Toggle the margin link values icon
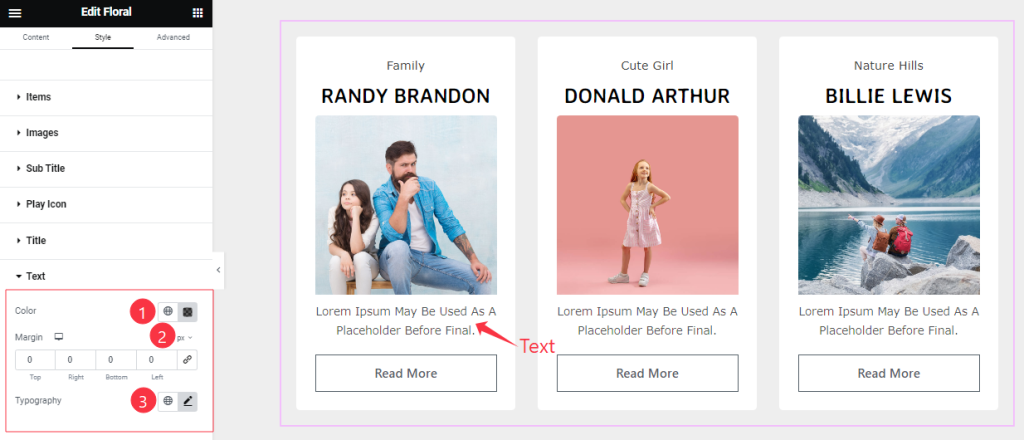 (187, 360)
